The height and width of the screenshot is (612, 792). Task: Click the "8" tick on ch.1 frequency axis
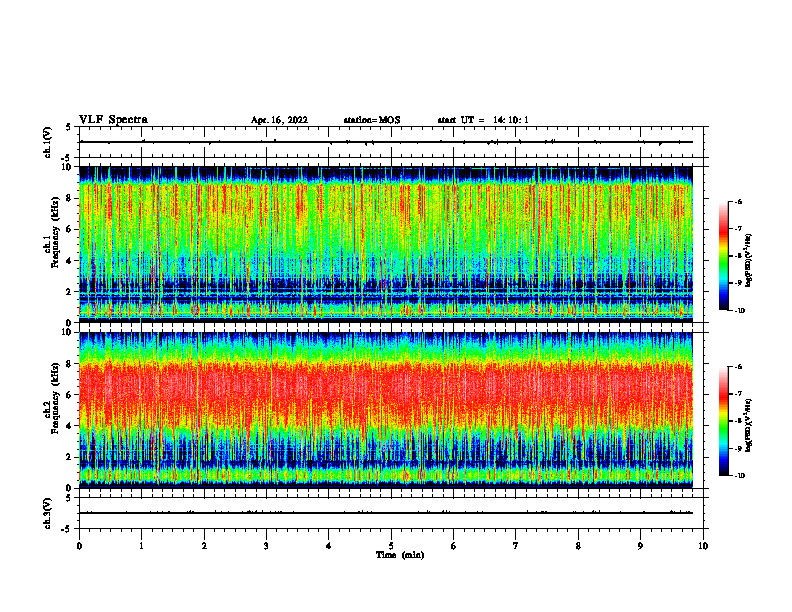tap(70, 198)
